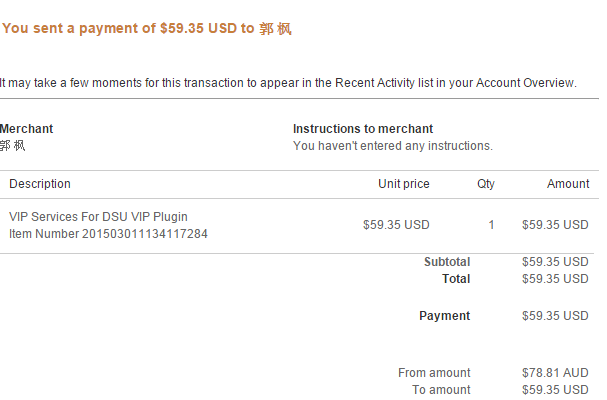Click the To amount label
The image size is (607, 400).
pyautogui.click(x=441, y=390)
